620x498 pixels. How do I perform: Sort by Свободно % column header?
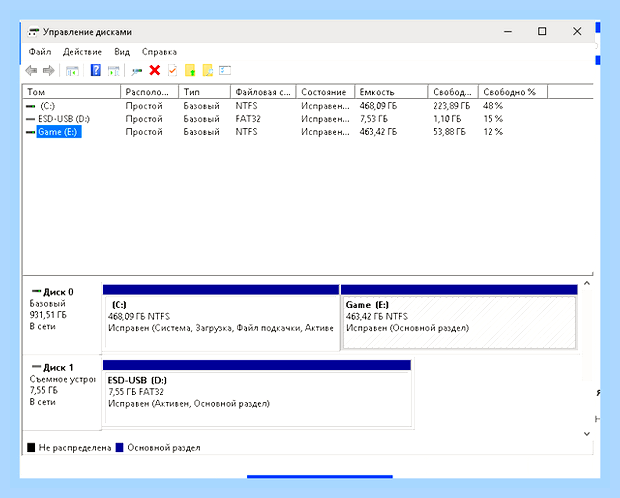[x=513, y=92]
